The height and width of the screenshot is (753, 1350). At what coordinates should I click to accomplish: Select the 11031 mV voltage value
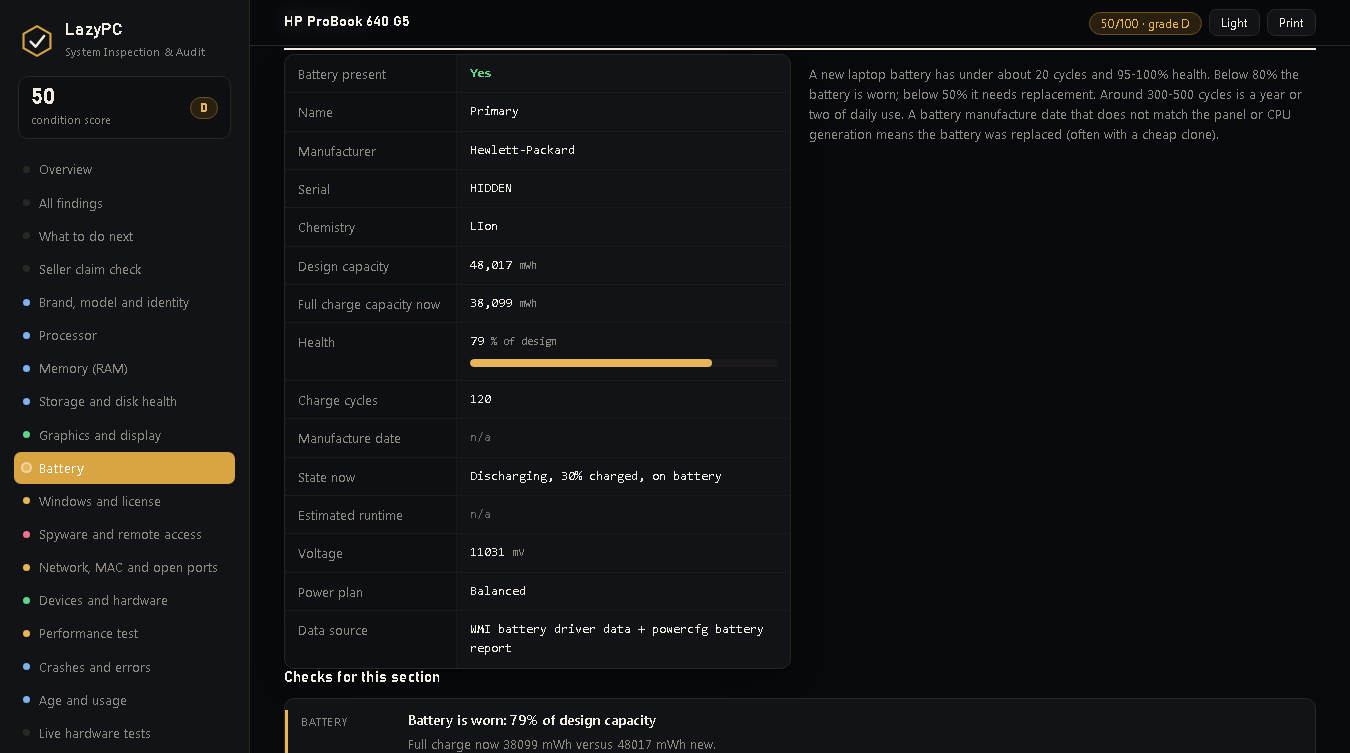coord(497,552)
